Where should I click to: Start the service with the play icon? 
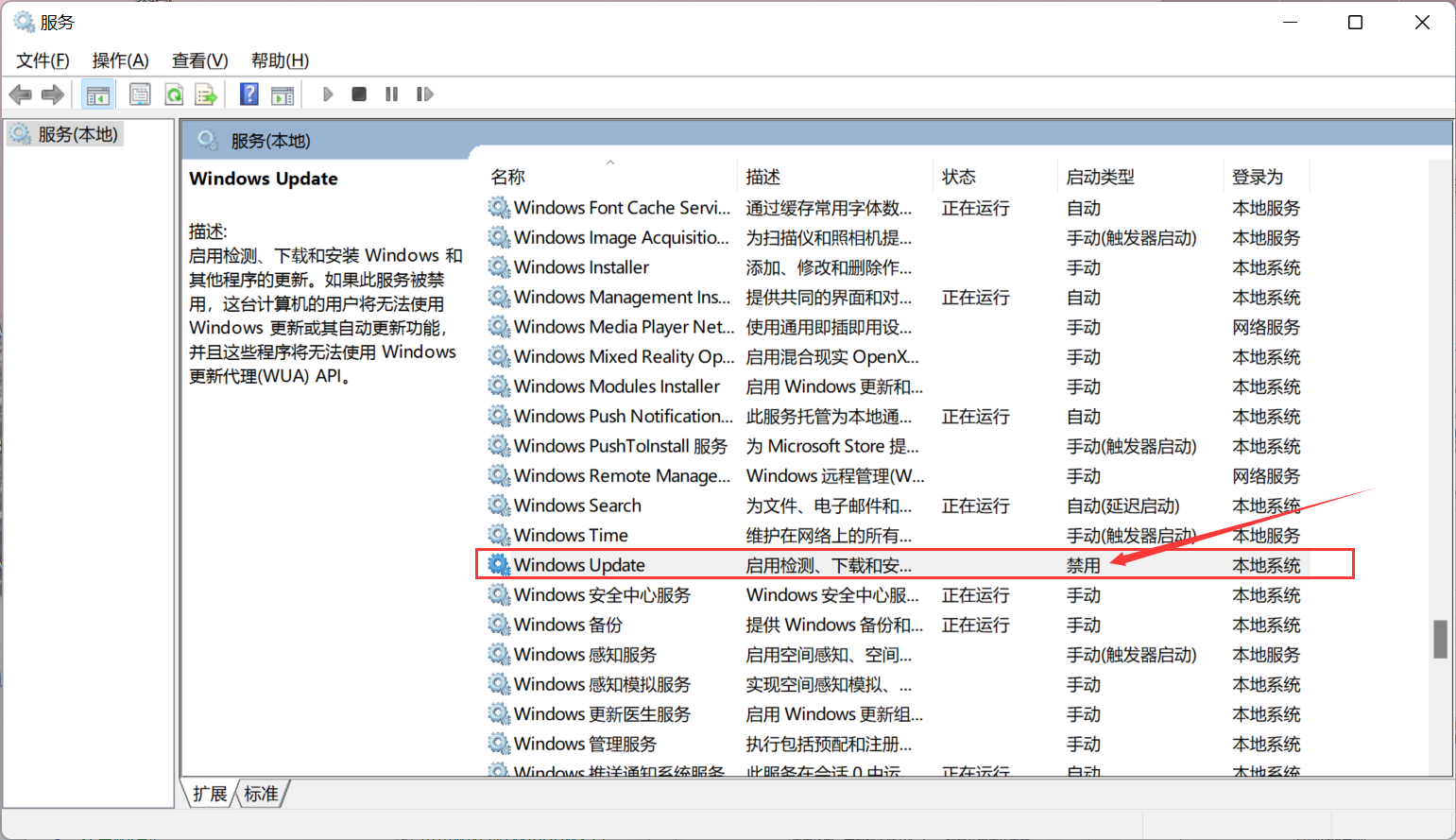328,94
